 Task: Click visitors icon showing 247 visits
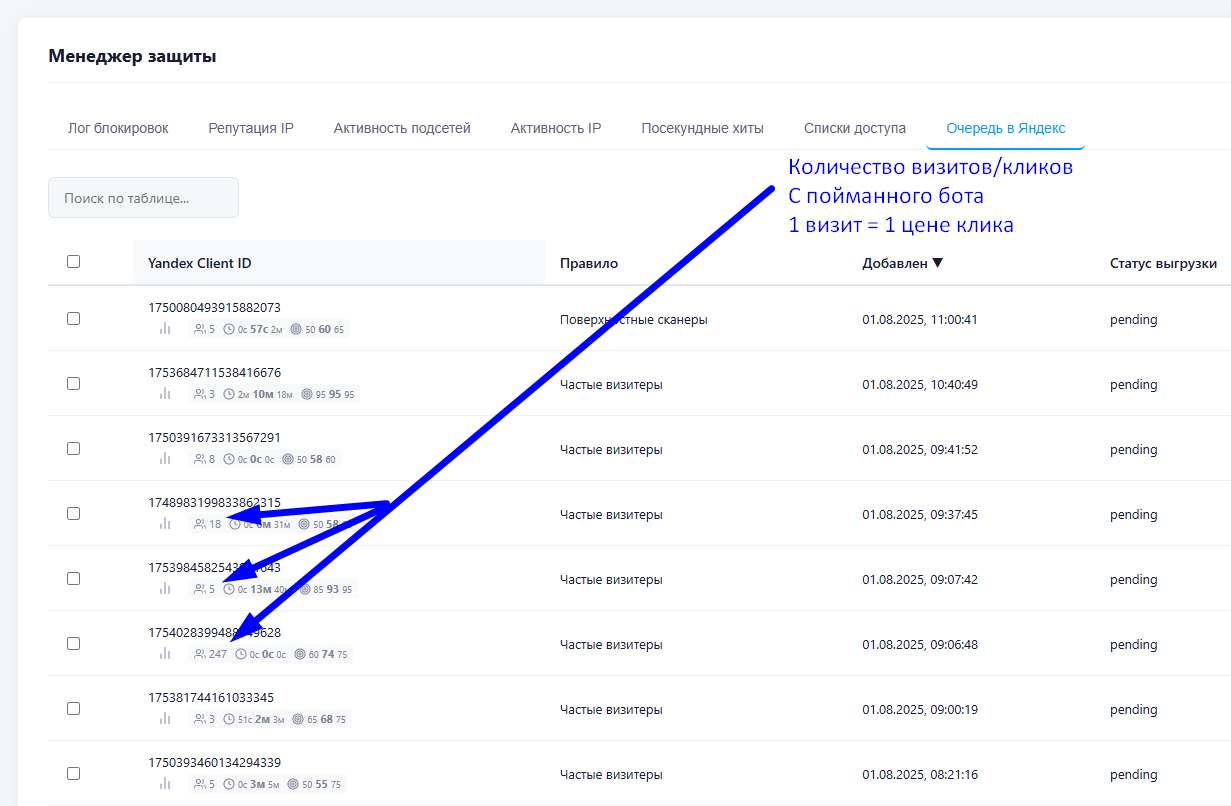point(199,654)
